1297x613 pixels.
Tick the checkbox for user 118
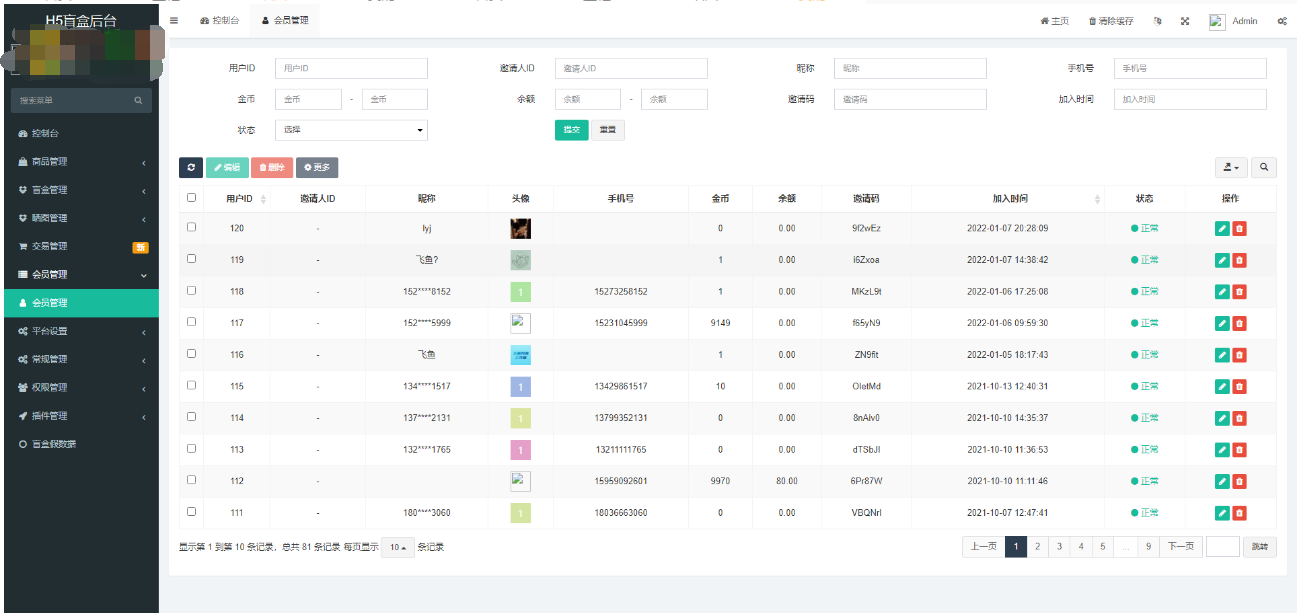[192, 291]
